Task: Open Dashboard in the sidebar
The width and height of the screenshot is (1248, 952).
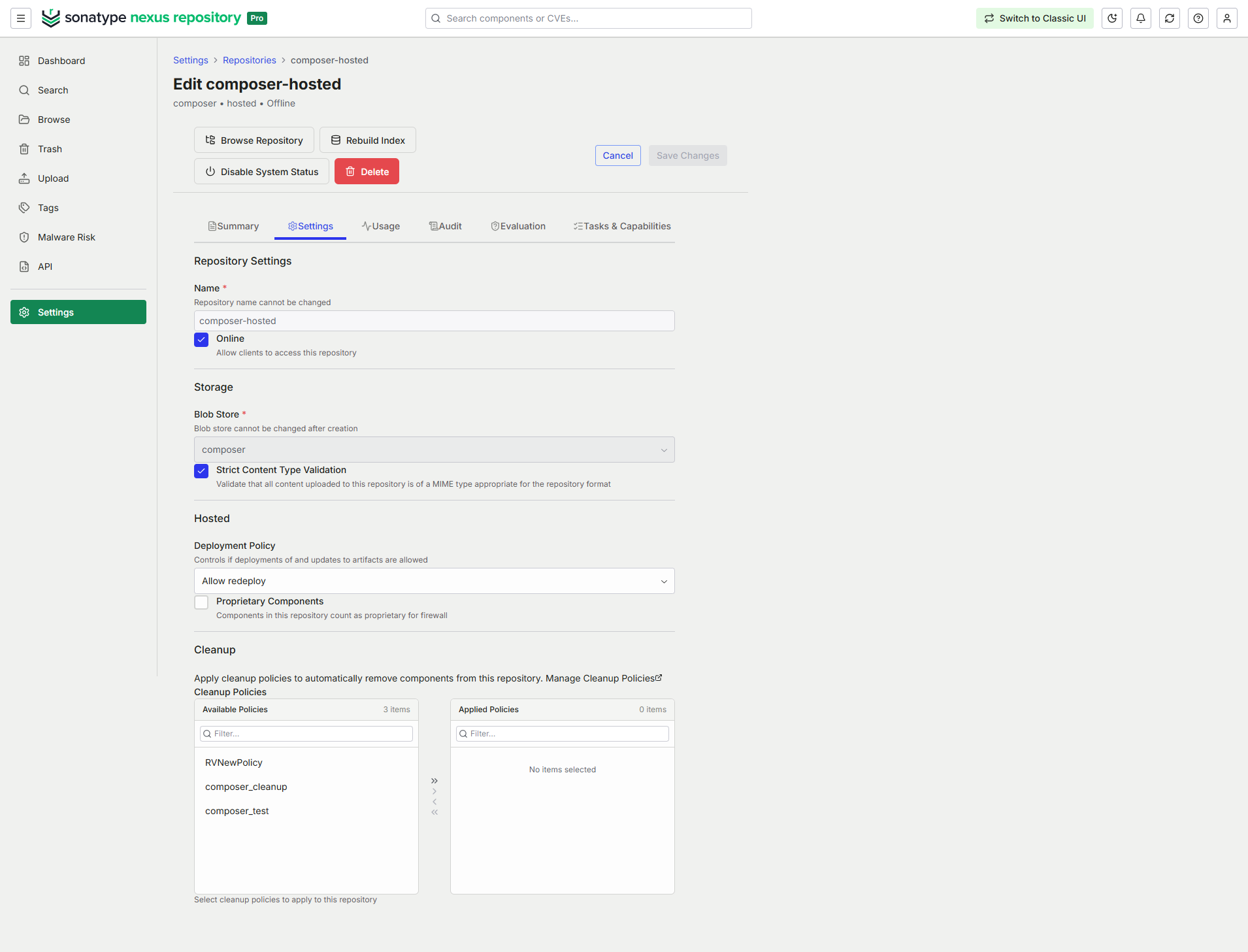Action: (78, 61)
